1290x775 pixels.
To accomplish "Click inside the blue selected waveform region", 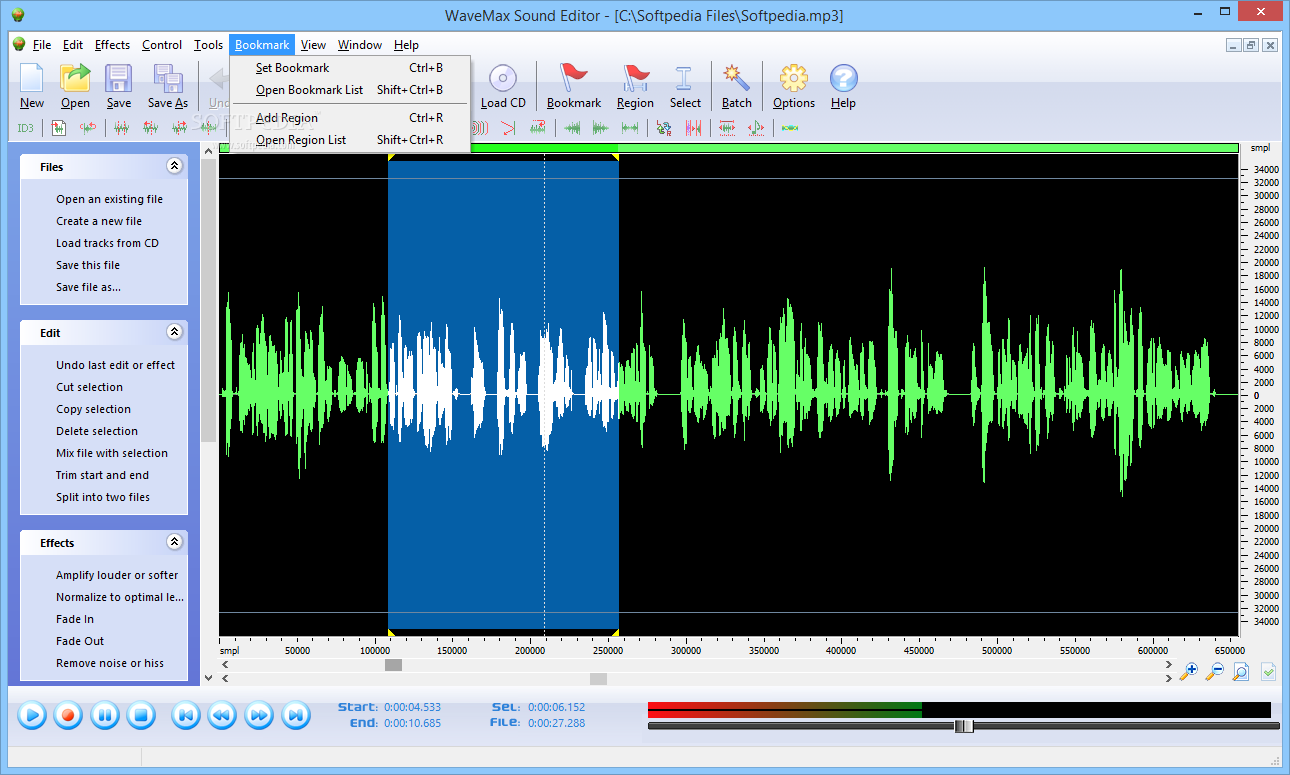I will tap(503, 395).
